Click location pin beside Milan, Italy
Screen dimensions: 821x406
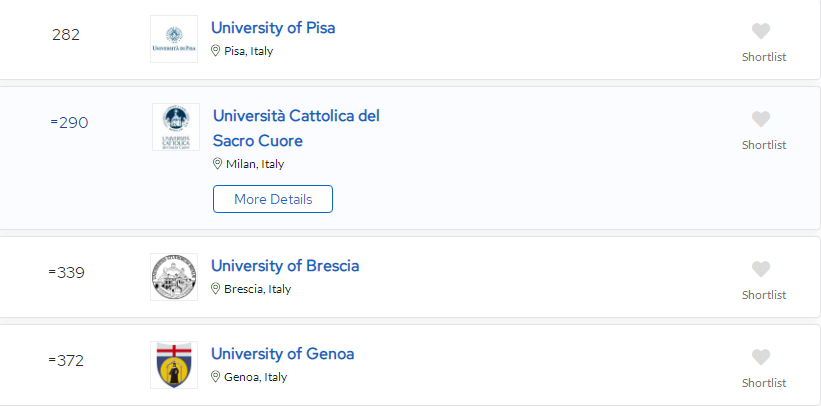tap(217, 164)
